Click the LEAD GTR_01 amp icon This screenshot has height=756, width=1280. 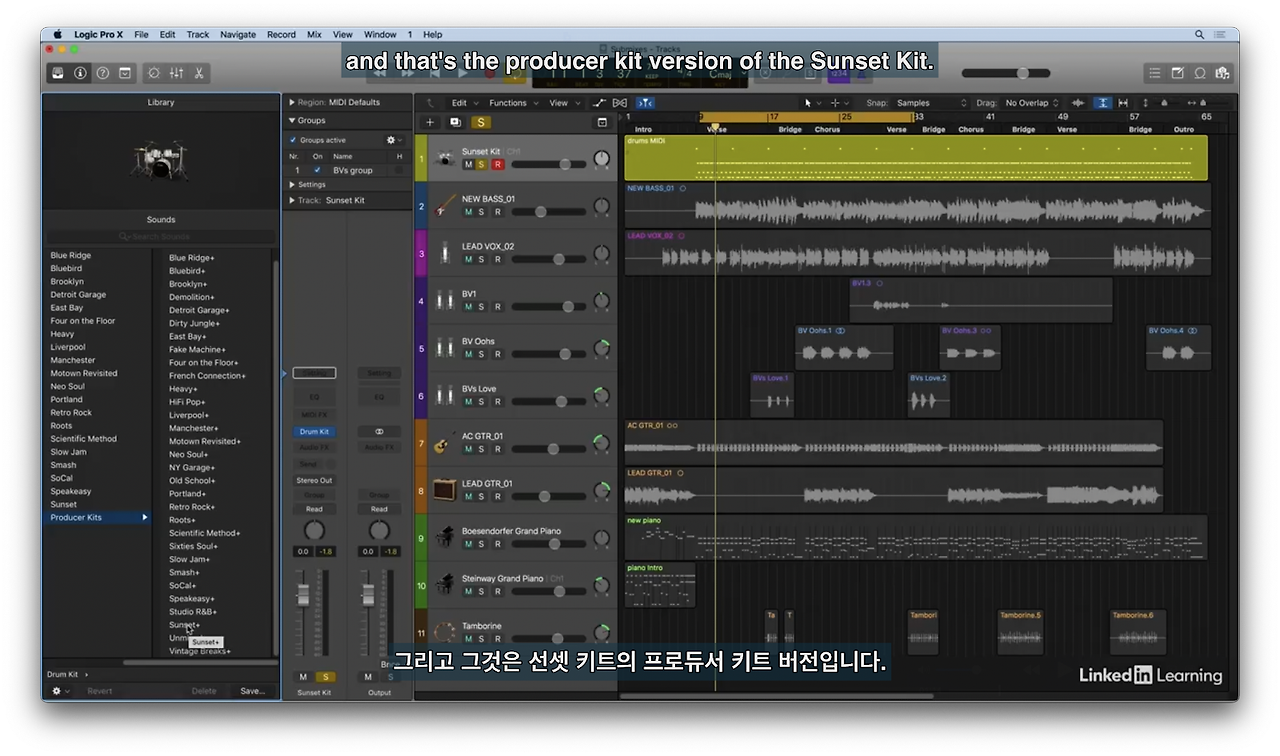pos(445,491)
